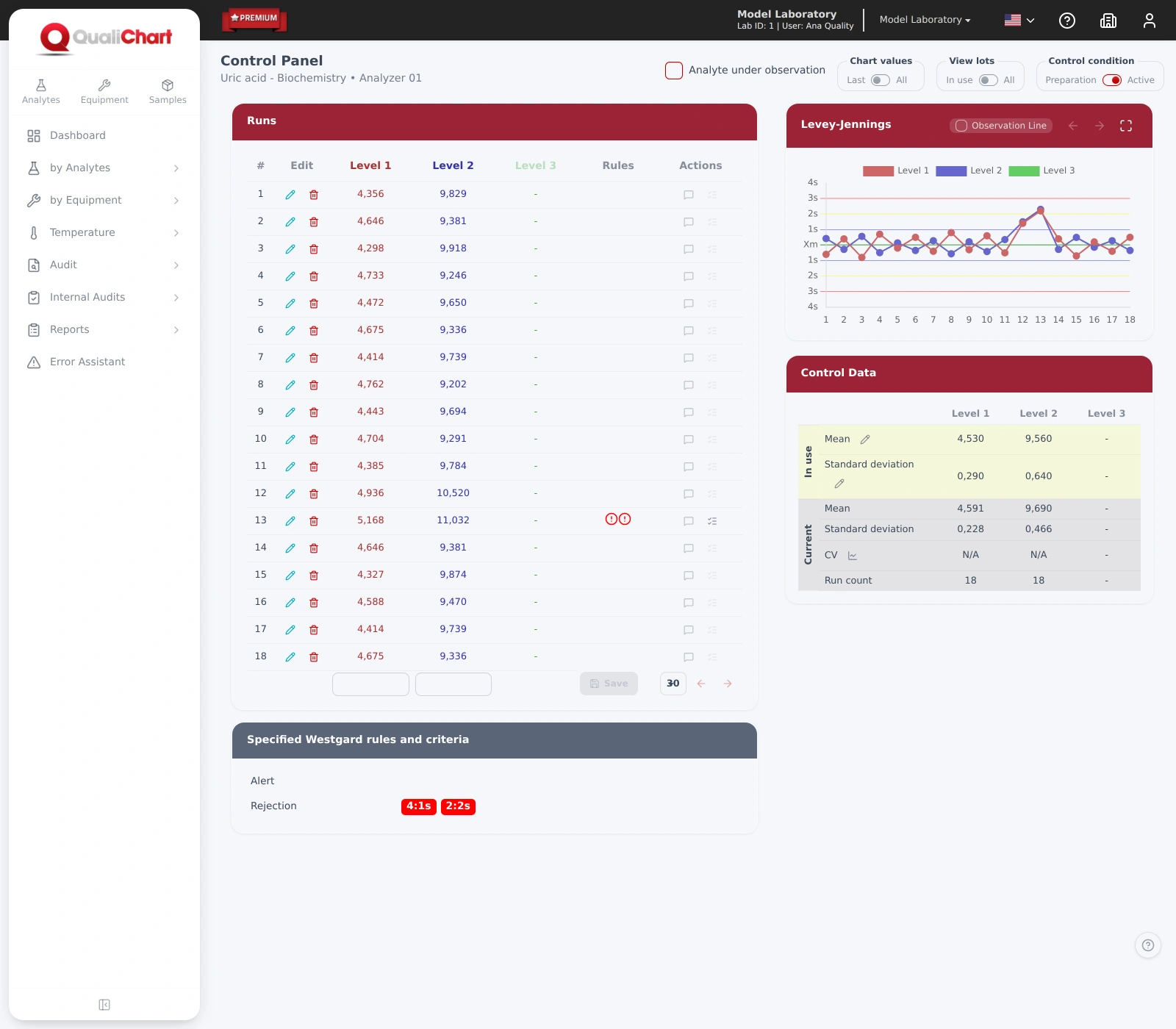The width and height of the screenshot is (1176, 1029).
Task: Toggle Chart values Last/All switch
Action: click(881, 80)
